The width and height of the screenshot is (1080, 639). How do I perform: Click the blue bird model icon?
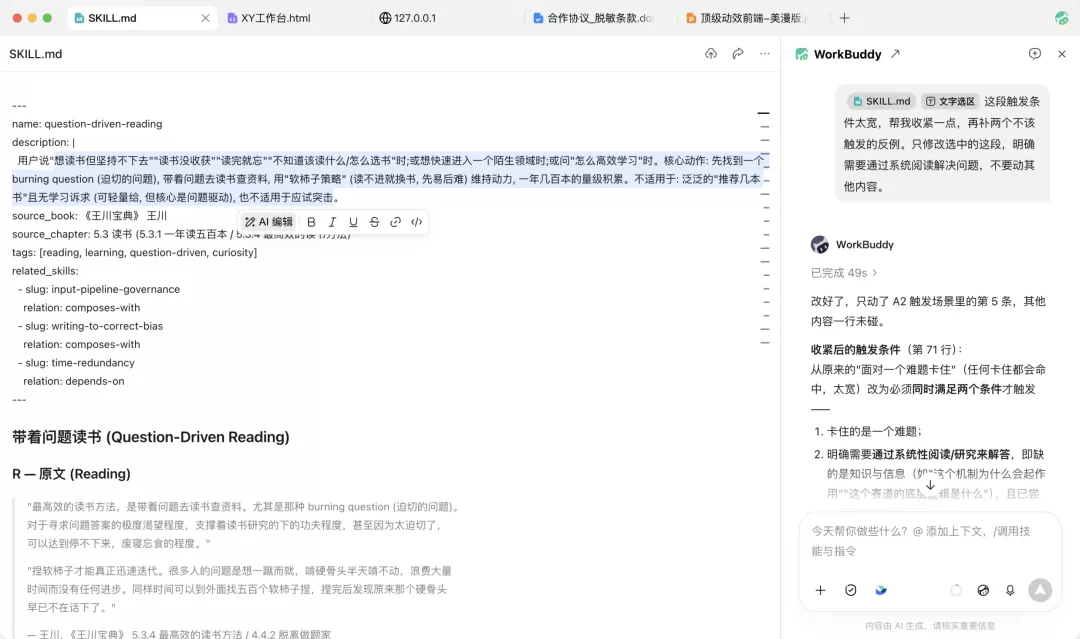click(881, 590)
